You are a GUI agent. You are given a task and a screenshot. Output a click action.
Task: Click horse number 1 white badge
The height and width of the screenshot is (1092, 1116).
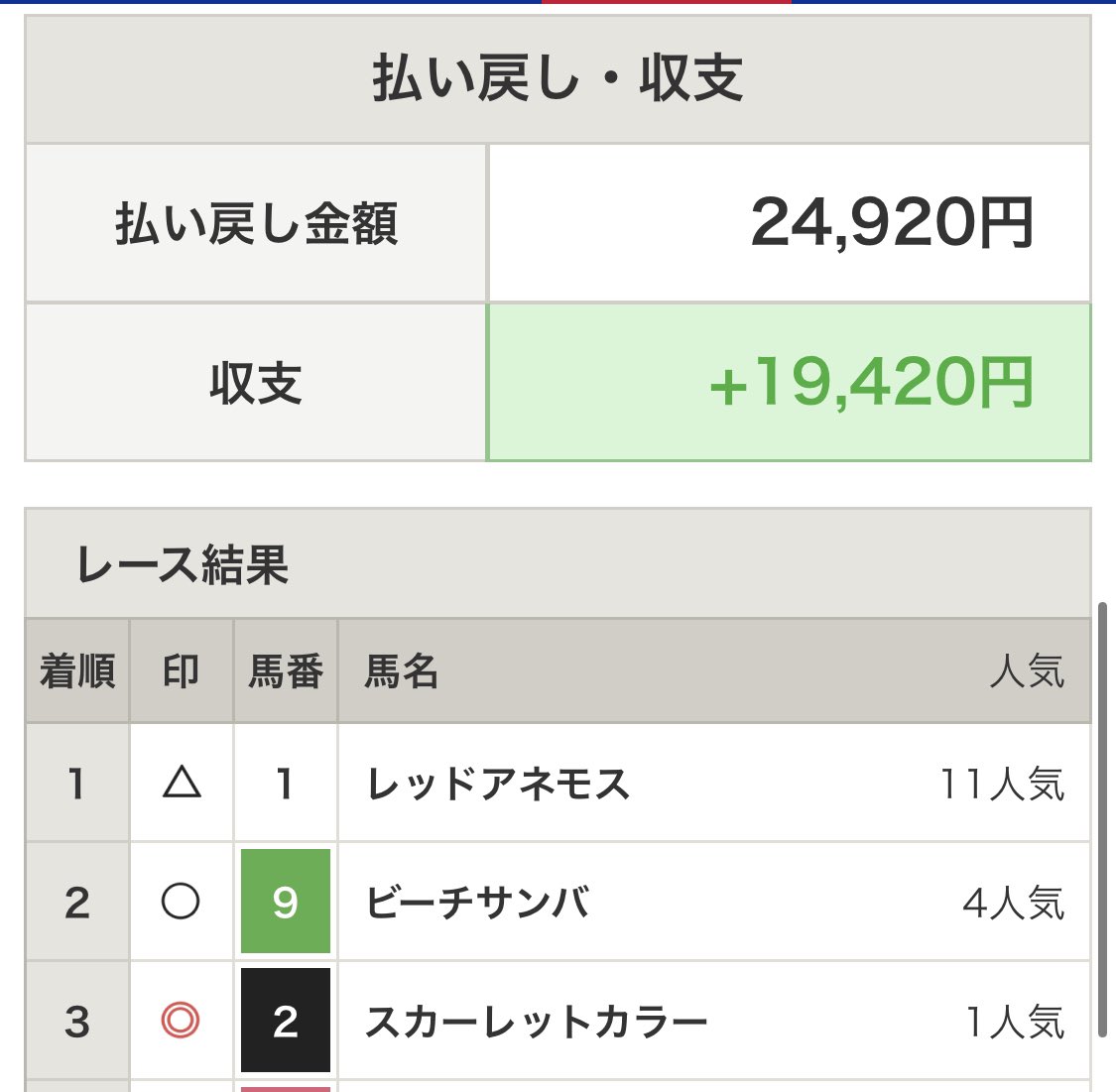(286, 783)
